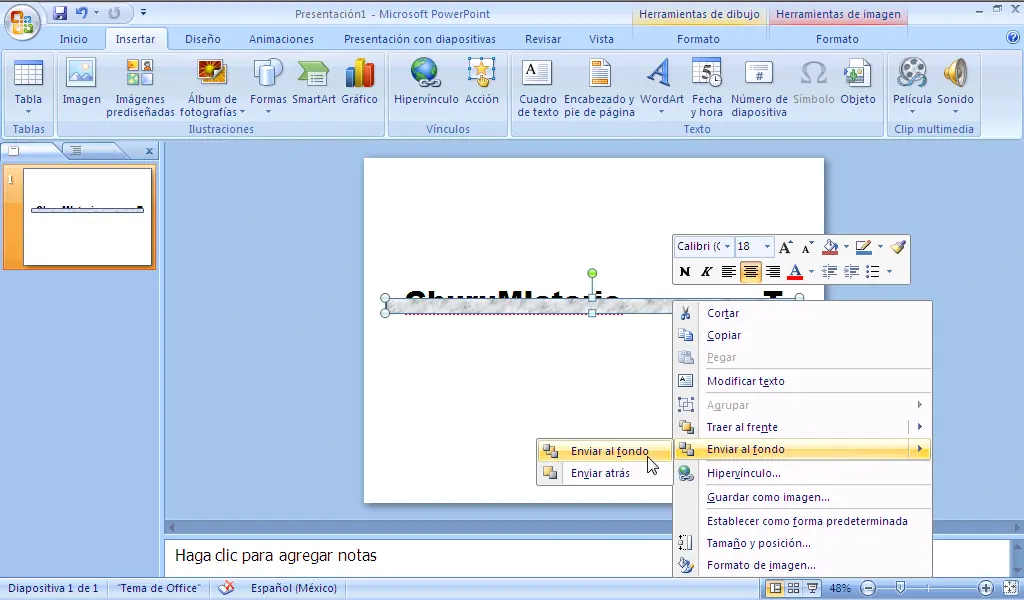Start slide show view from status bar
Image resolution: width=1024 pixels, height=600 pixels.
click(812, 588)
